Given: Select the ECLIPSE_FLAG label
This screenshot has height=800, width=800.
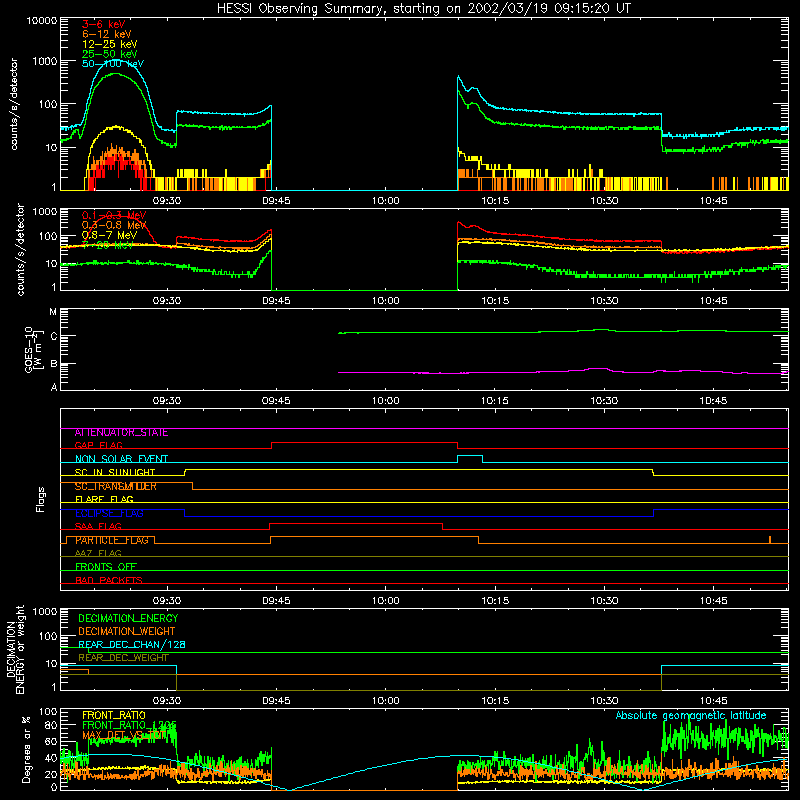Looking at the screenshot, I should tap(109, 513).
